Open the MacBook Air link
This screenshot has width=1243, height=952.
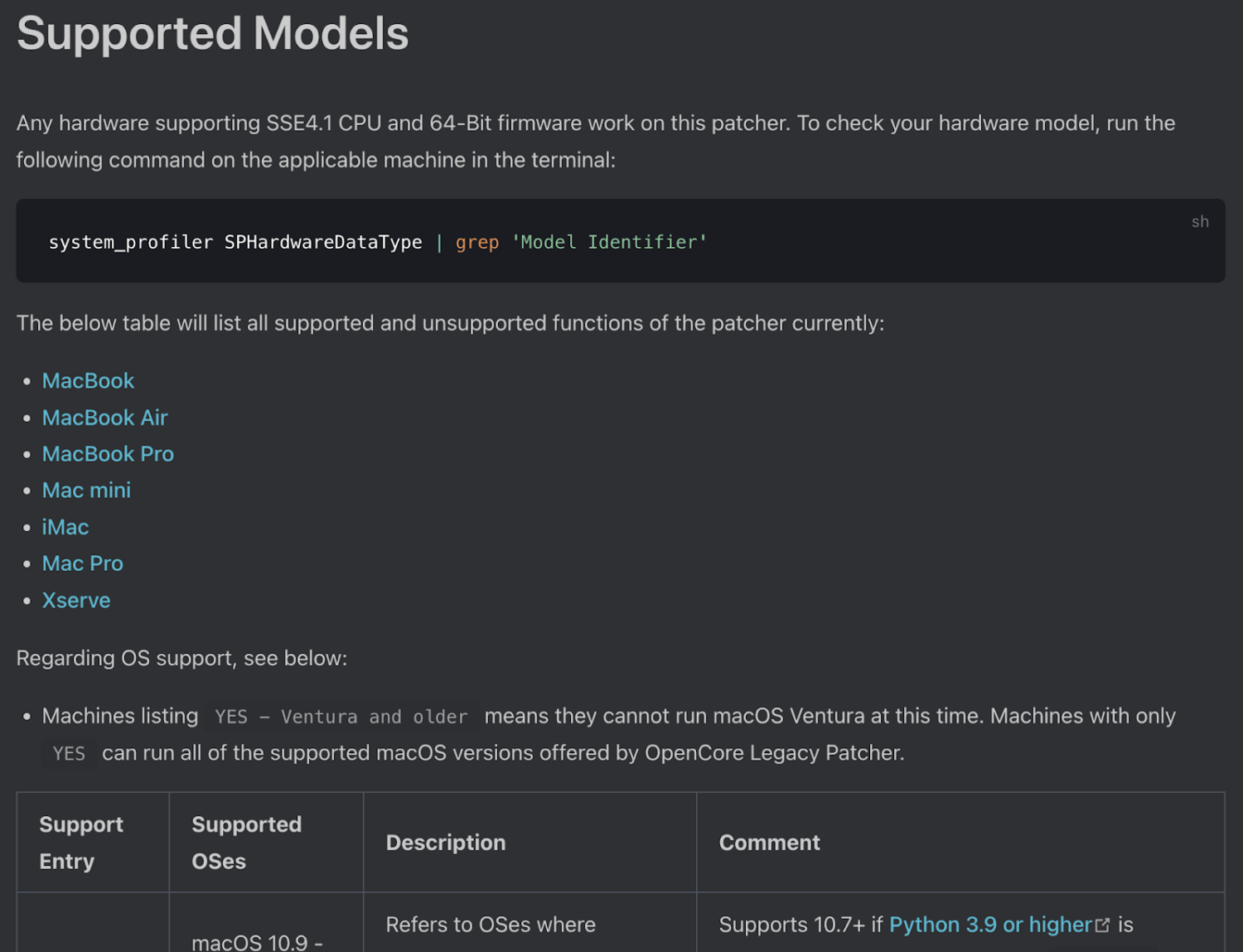point(105,418)
